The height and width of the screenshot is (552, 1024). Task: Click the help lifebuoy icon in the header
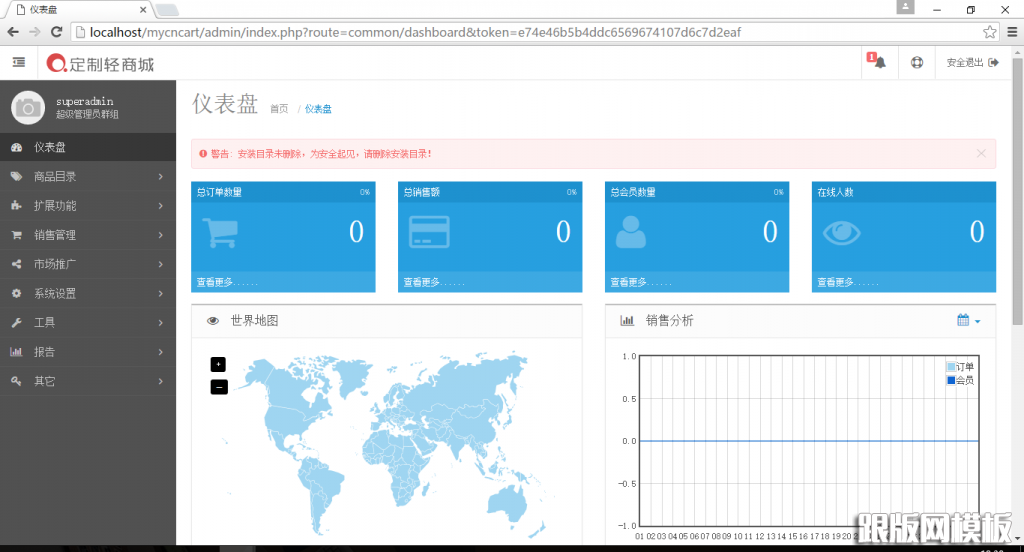point(917,63)
